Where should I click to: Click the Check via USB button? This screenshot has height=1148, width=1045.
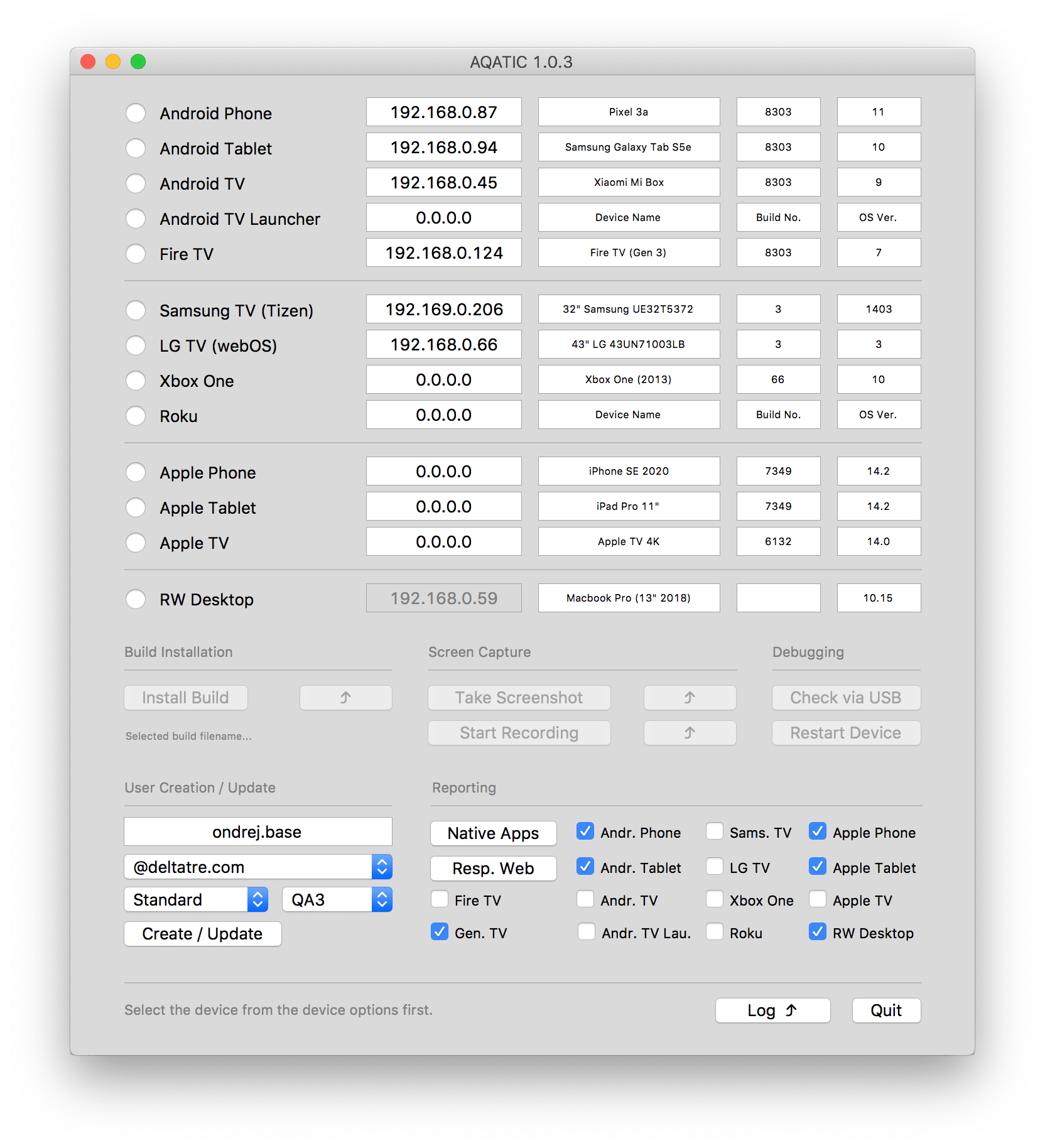(x=847, y=698)
